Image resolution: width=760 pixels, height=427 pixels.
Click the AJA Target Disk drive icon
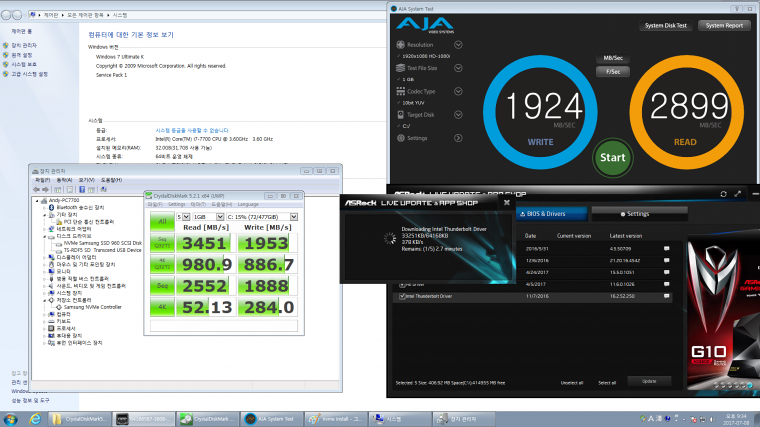400,114
